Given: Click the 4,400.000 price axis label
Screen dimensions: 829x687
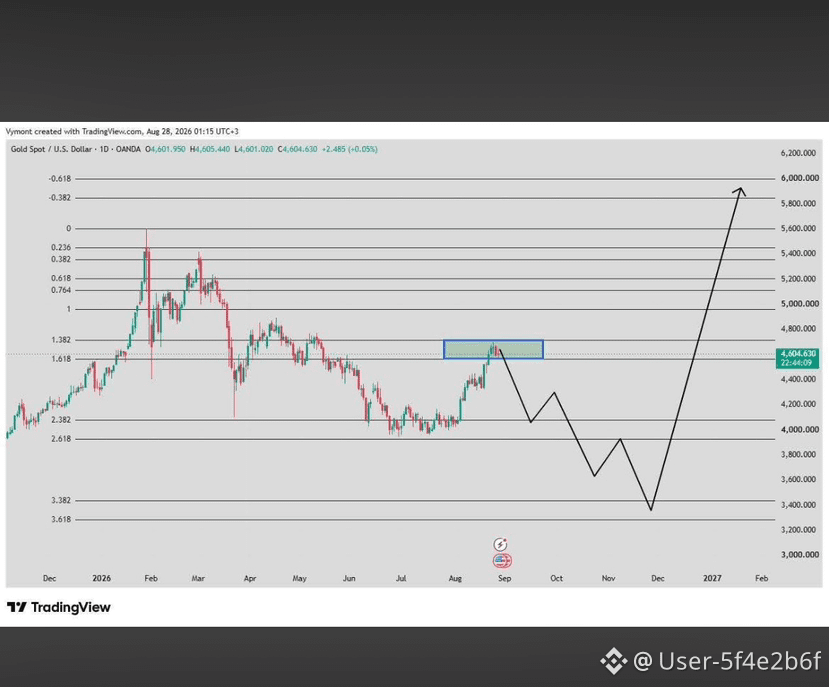Looking at the screenshot, I should pos(798,379).
